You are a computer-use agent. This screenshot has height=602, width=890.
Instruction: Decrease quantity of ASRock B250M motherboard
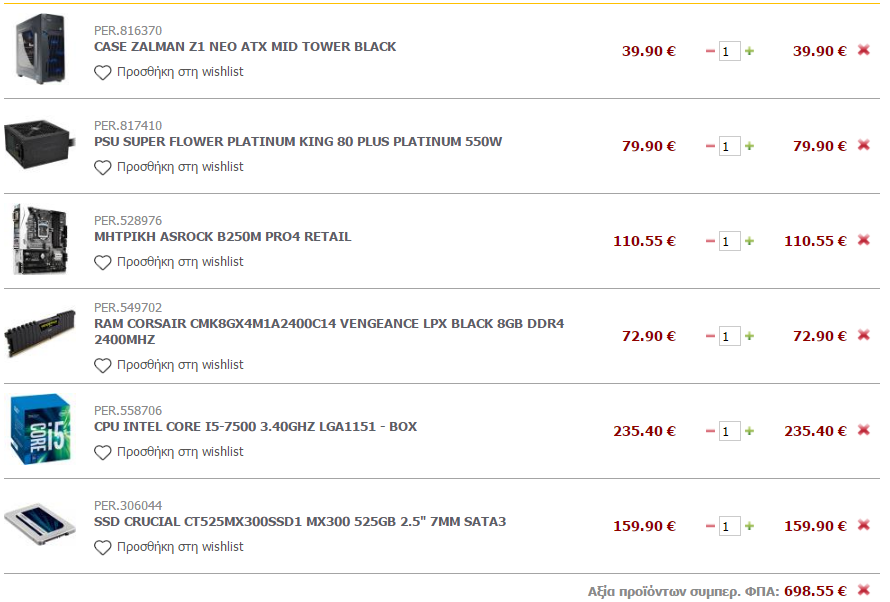coord(710,241)
